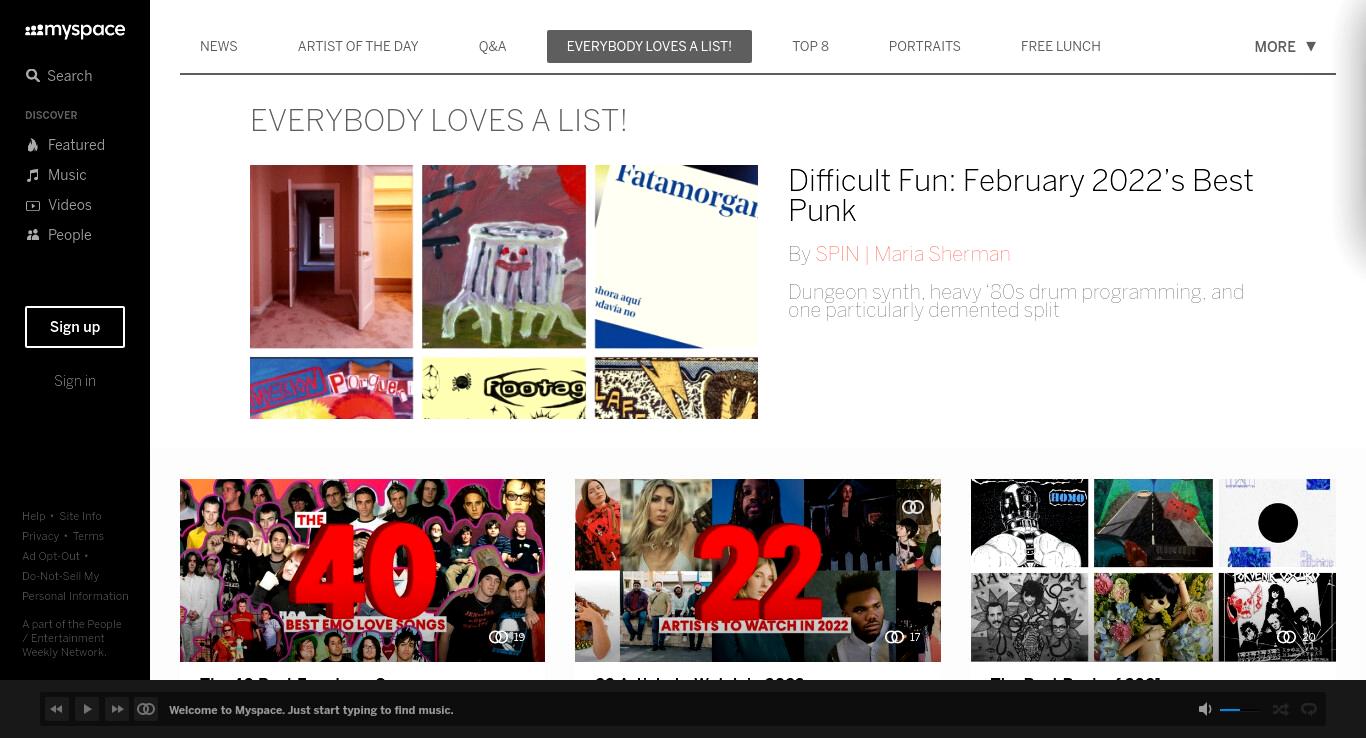Toggle shuffle in the player bar
Viewport: 1366px width, 738px height.
tap(1280, 709)
